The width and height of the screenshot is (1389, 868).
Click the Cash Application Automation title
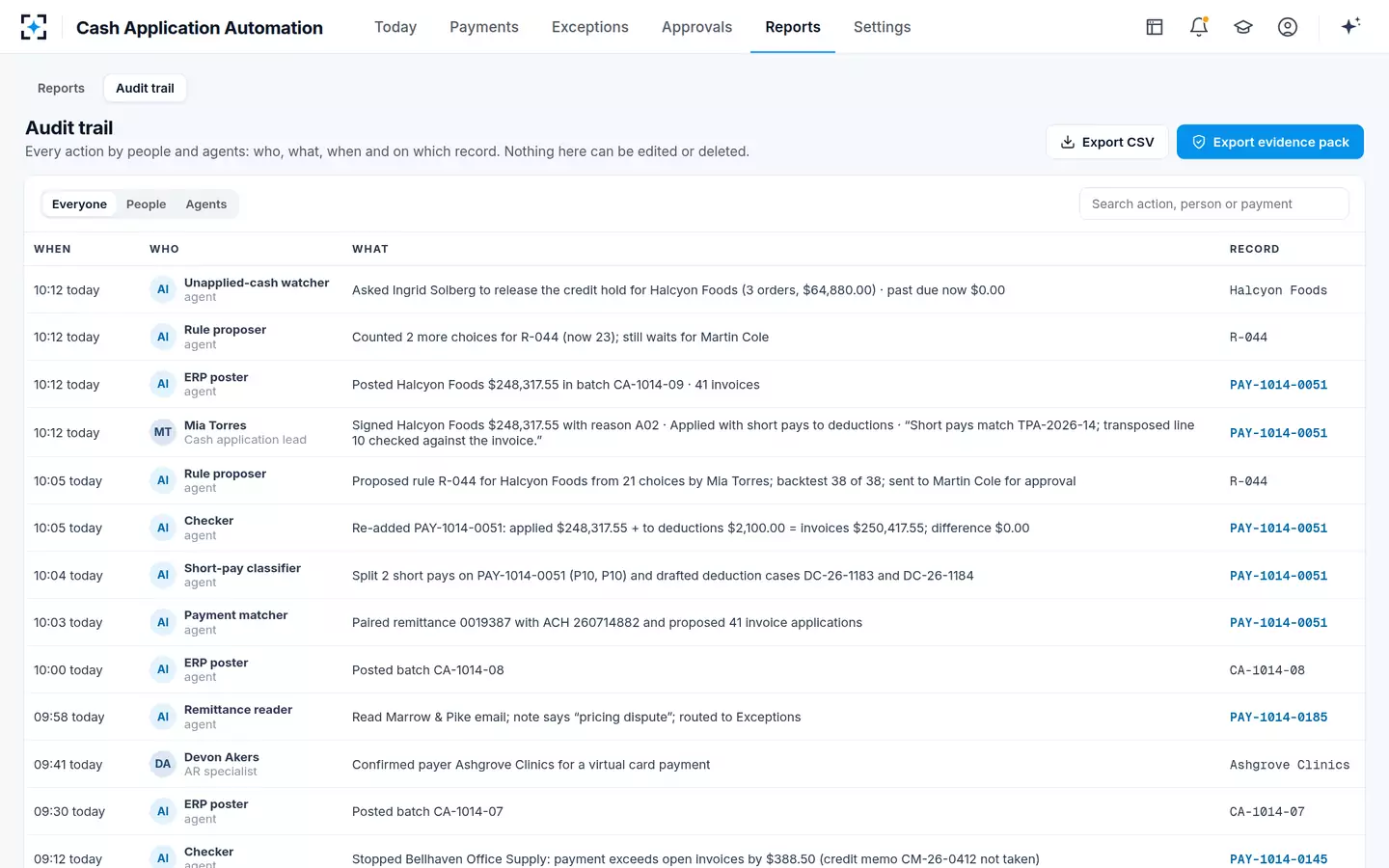[200, 28]
